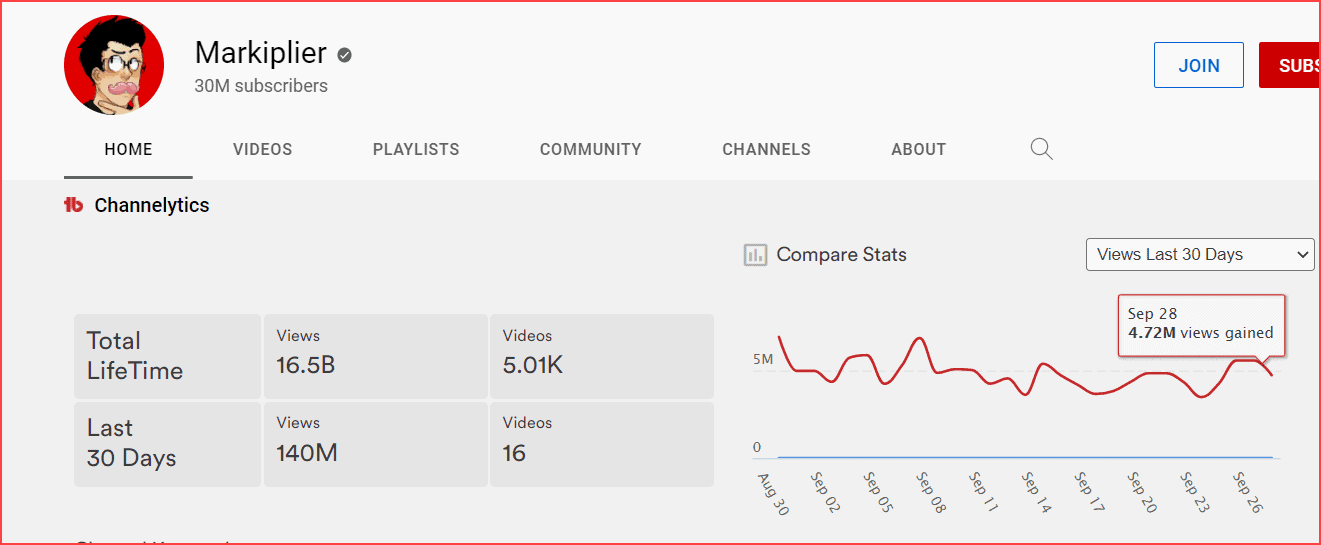Click the Compare Stats label

(x=842, y=255)
